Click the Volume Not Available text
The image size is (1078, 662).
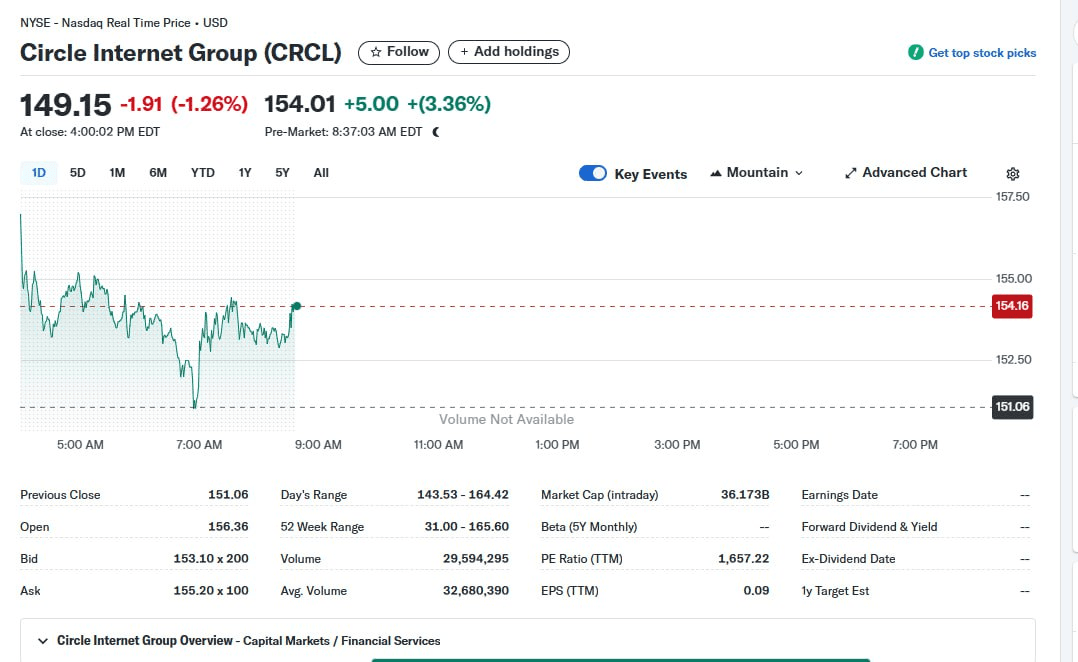point(507,419)
